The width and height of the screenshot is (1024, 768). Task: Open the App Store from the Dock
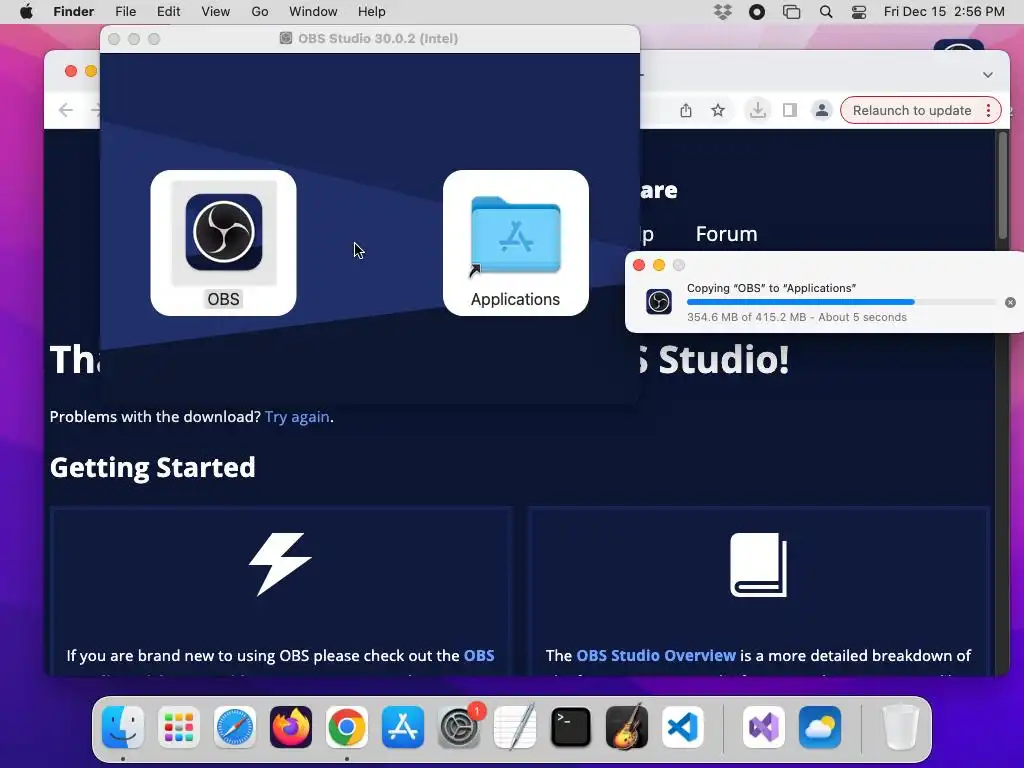click(x=403, y=727)
